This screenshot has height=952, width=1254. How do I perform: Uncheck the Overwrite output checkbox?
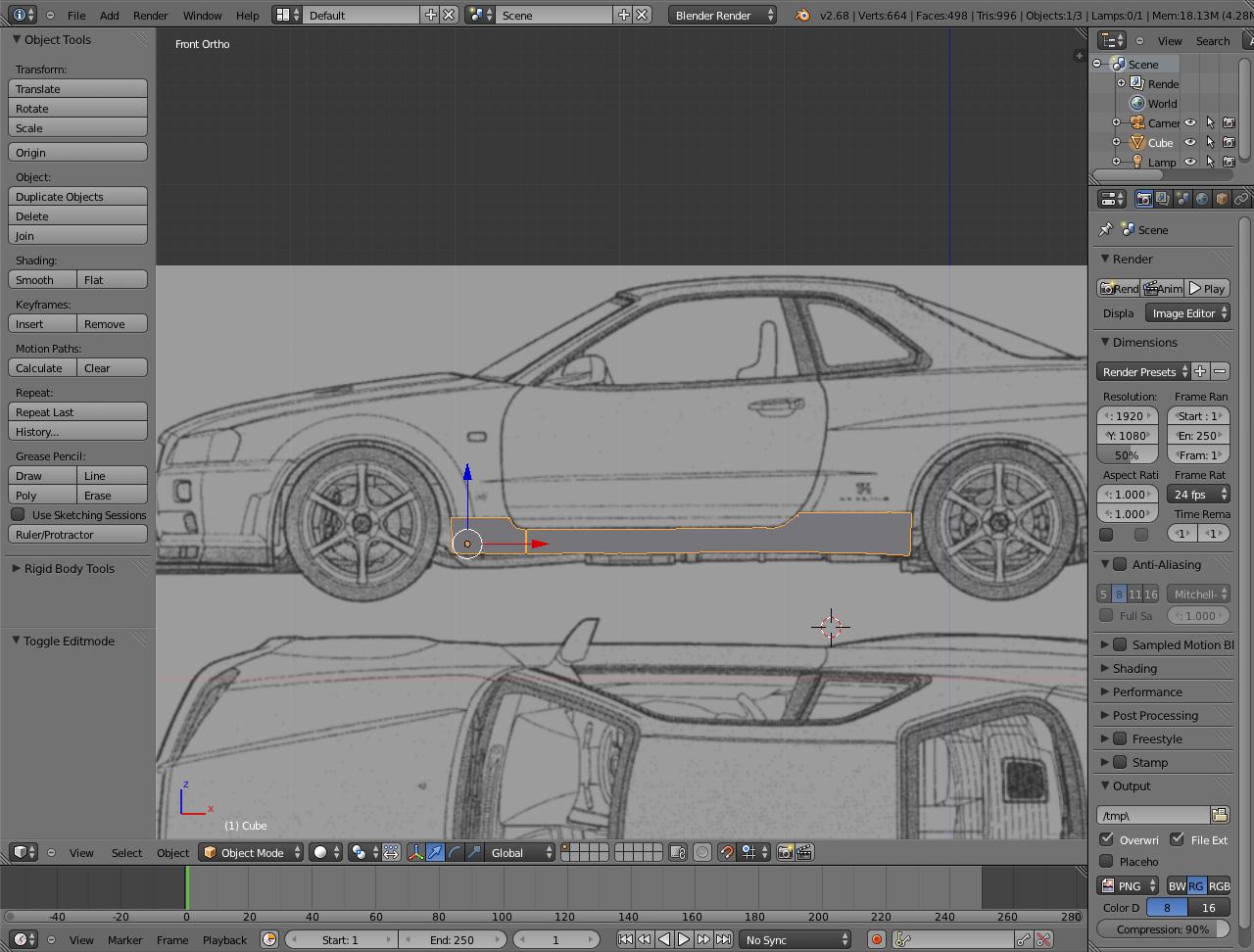1107,840
